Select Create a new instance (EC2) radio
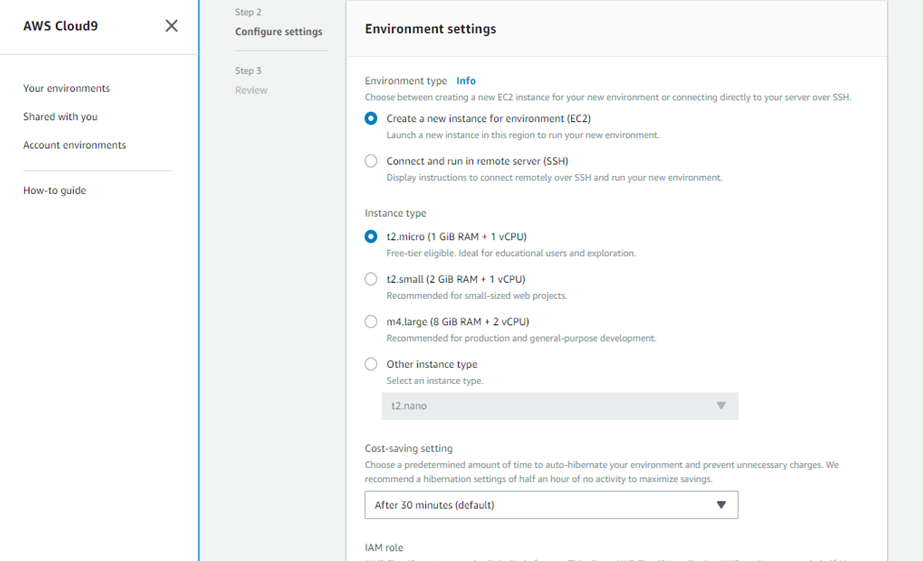 tap(371, 118)
